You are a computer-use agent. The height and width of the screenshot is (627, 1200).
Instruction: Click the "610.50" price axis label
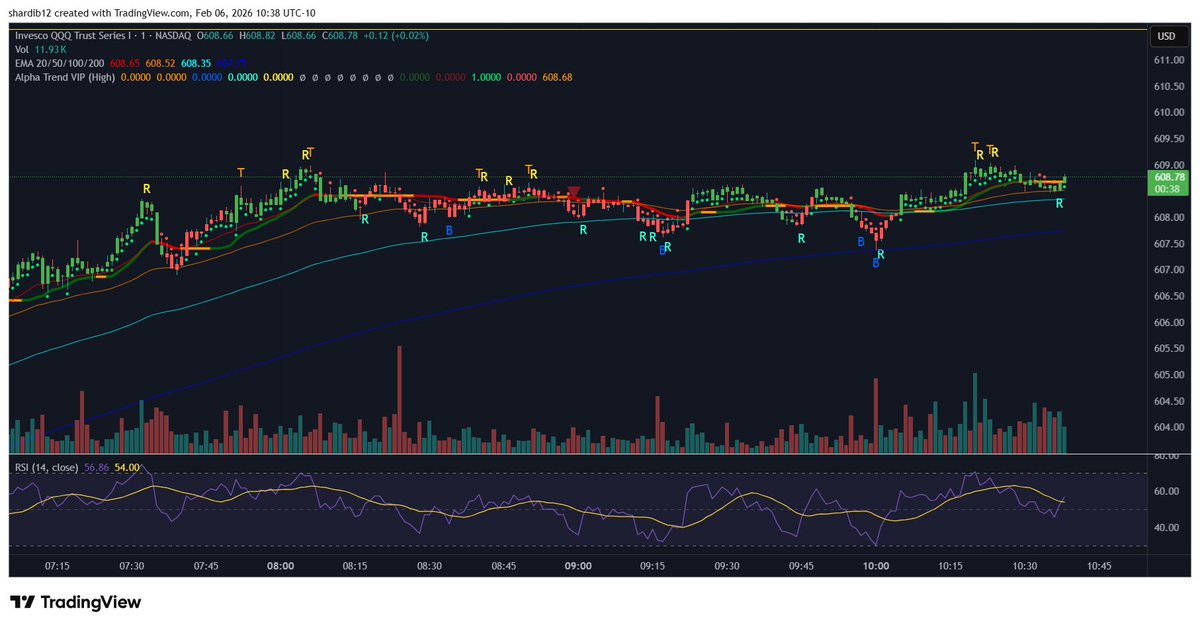click(1169, 86)
